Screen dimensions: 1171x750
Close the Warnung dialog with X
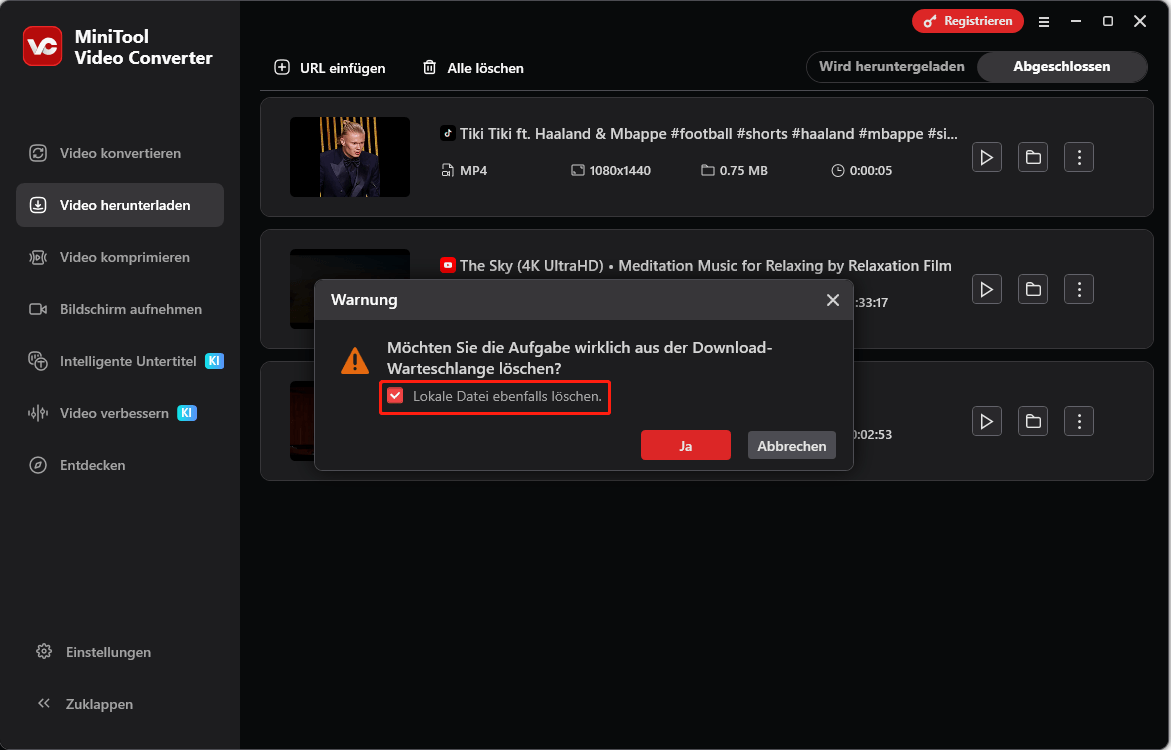pyautogui.click(x=833, y=300)
